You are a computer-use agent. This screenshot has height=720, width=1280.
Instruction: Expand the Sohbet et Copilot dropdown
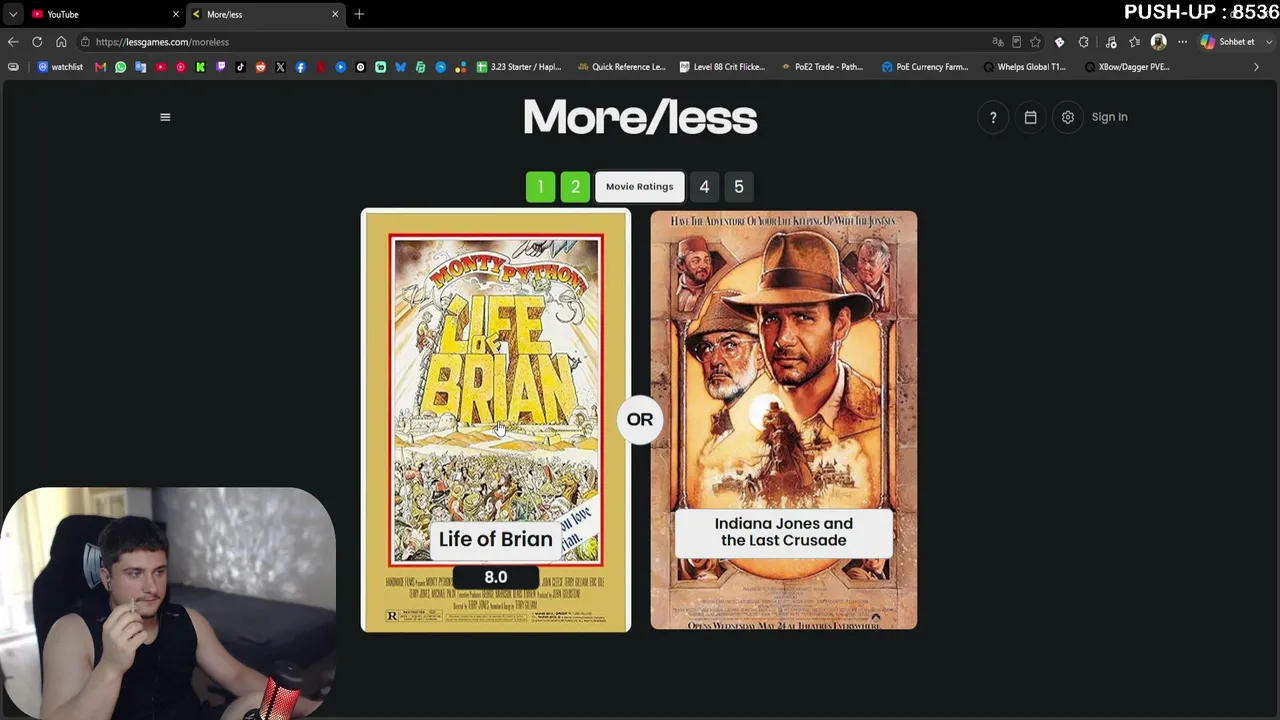(x=1268, y=42)
